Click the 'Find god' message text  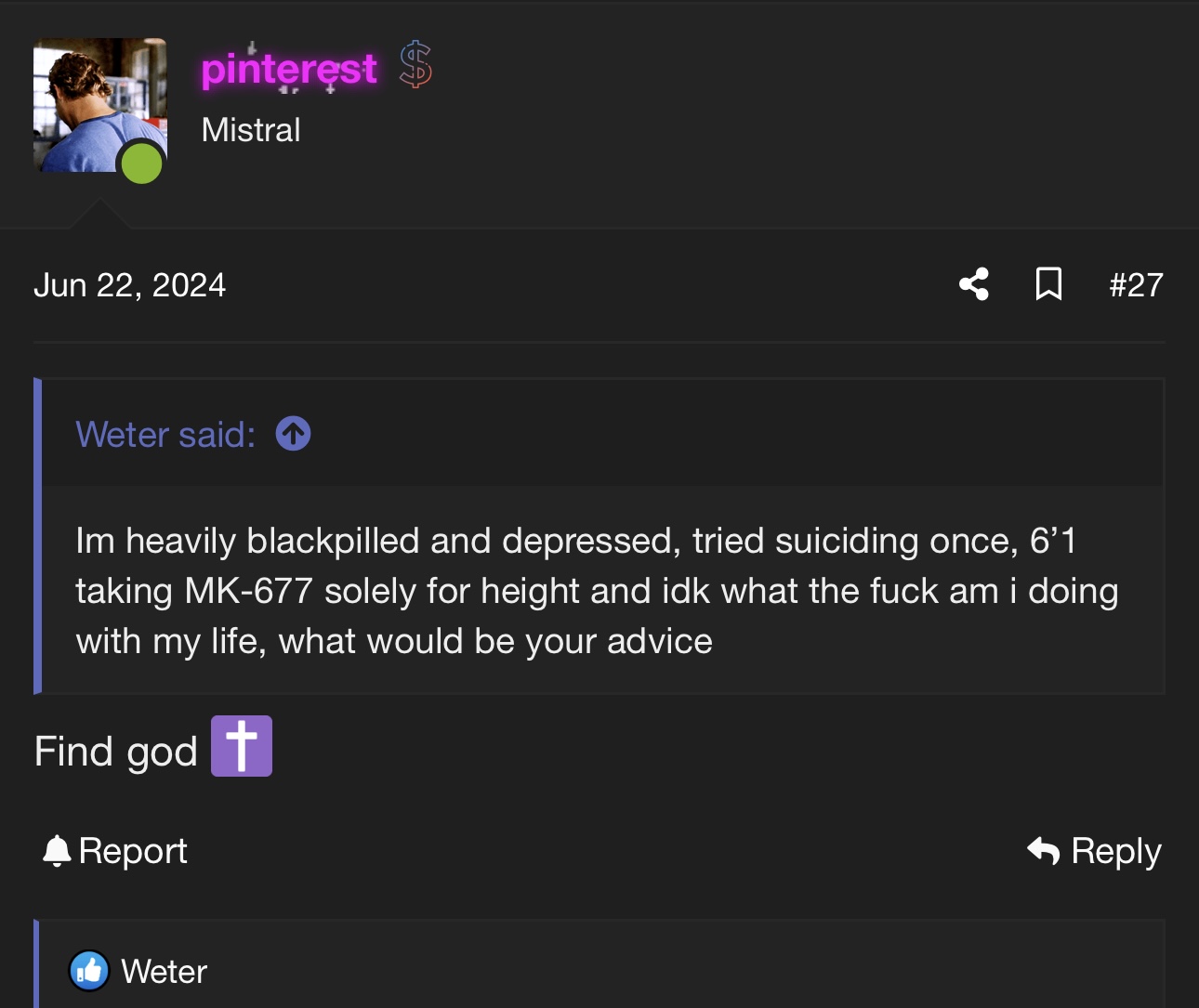pyautogui.click(x=116, y=752)
